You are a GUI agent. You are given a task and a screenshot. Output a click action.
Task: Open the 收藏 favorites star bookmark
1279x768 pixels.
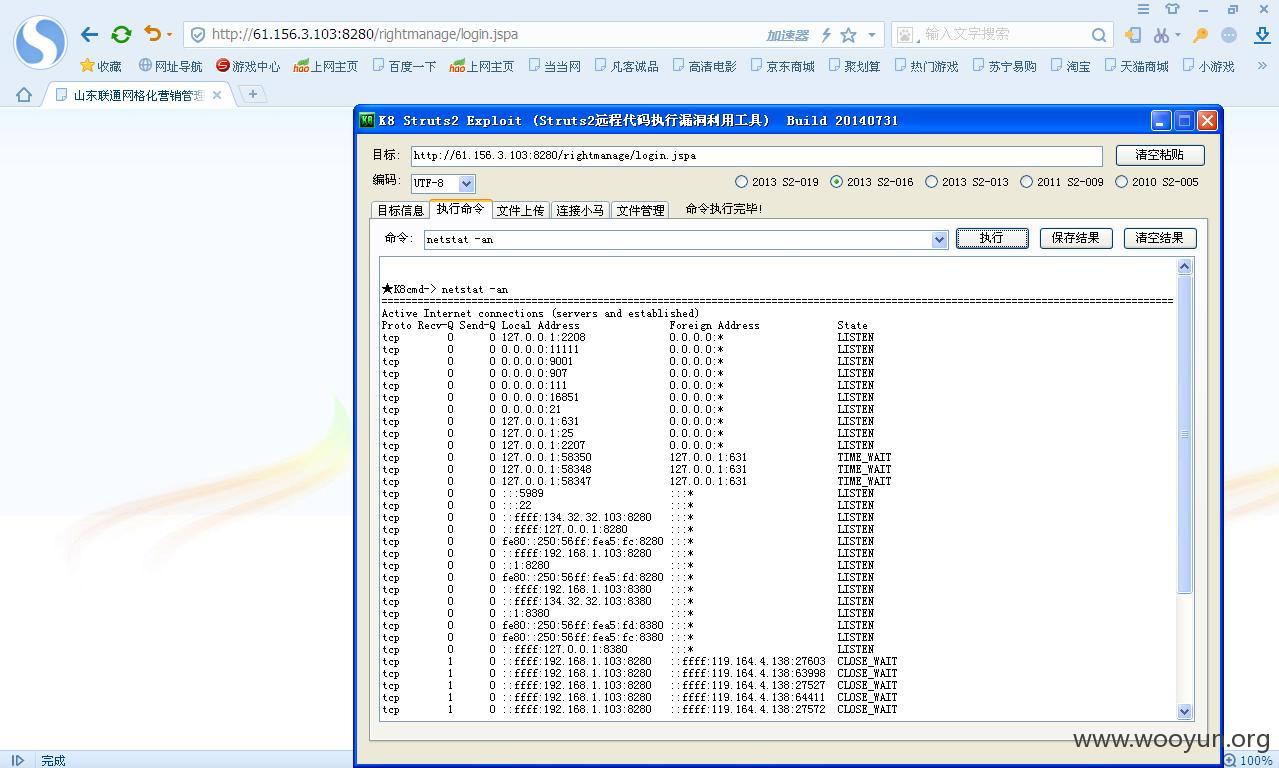click(100, 66)
